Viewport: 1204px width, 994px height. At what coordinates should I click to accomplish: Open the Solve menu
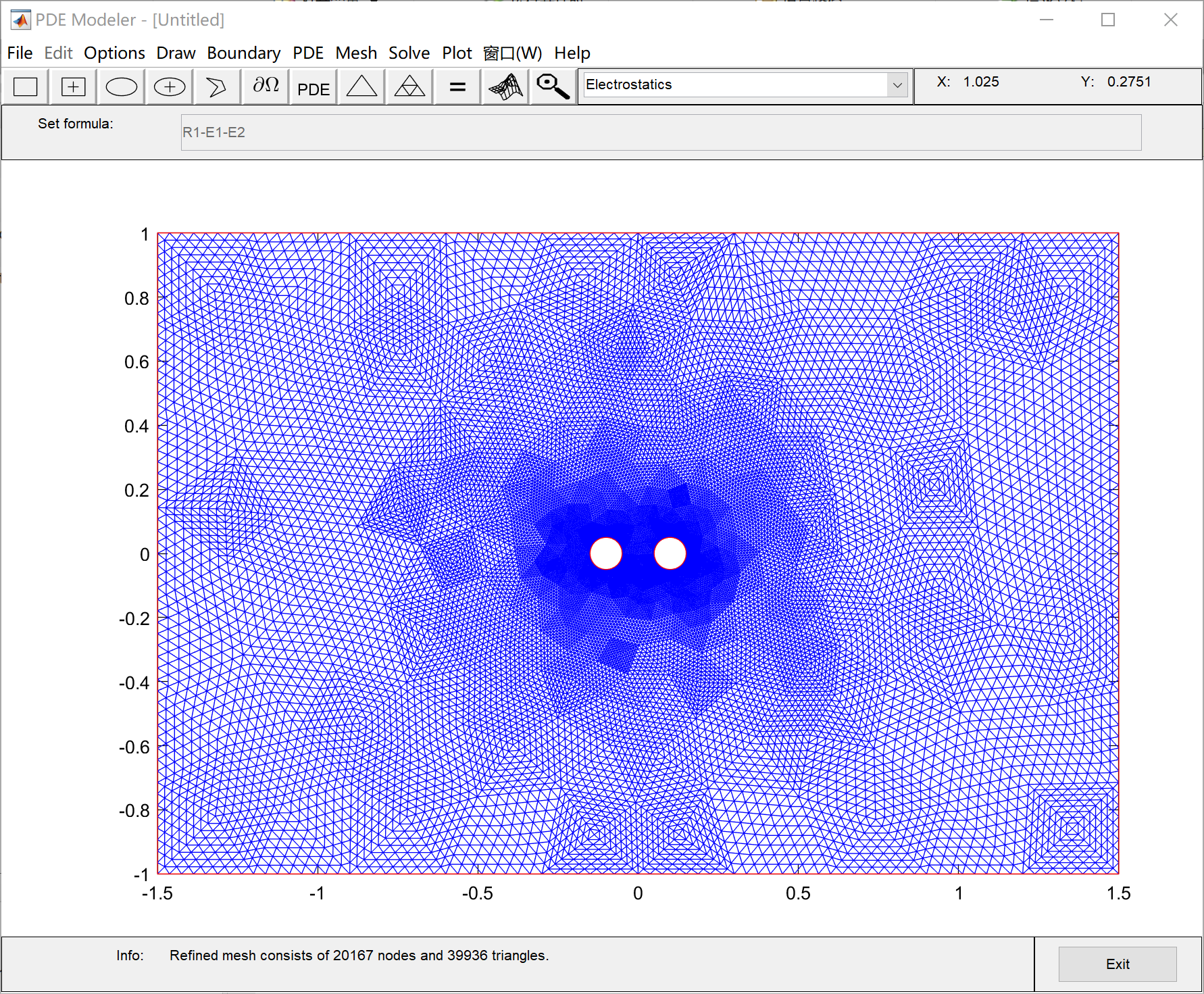pyautogui.click(x=409, y=53)
